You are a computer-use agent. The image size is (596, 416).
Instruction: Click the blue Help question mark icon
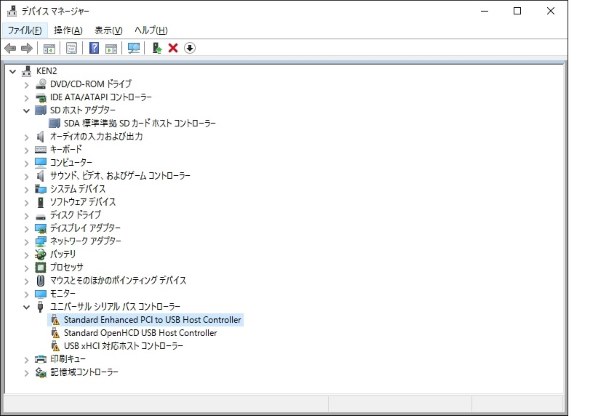[94, 48]
